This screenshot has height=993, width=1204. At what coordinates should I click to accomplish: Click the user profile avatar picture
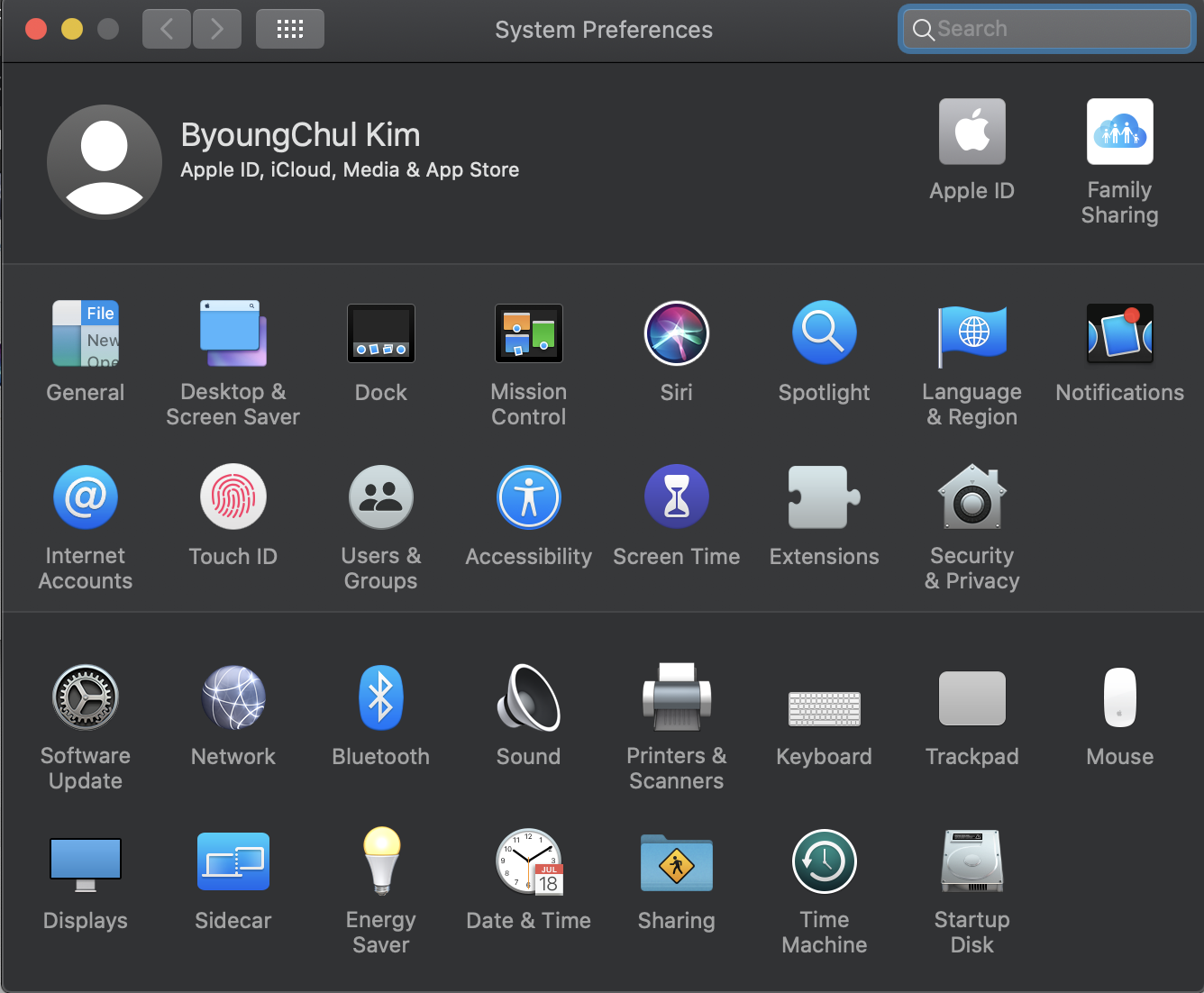pos(105,162)
